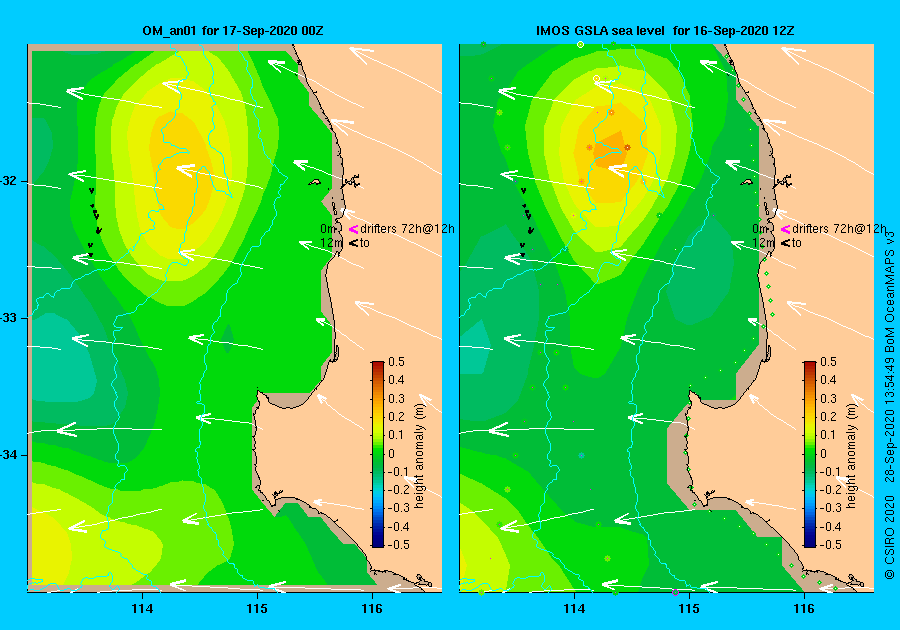Click the blue observation marker on right map
Screen dimensions: 900x630
(581, 456)
